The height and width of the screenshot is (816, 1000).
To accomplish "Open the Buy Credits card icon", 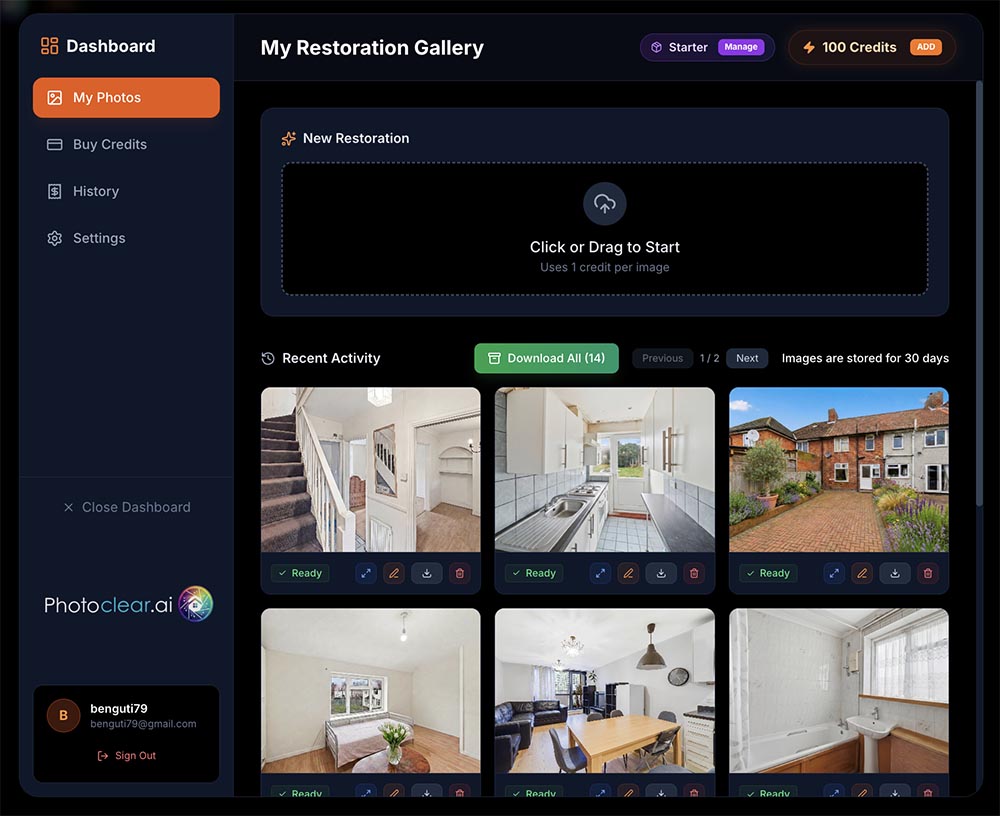I will (x=55, y=144).
